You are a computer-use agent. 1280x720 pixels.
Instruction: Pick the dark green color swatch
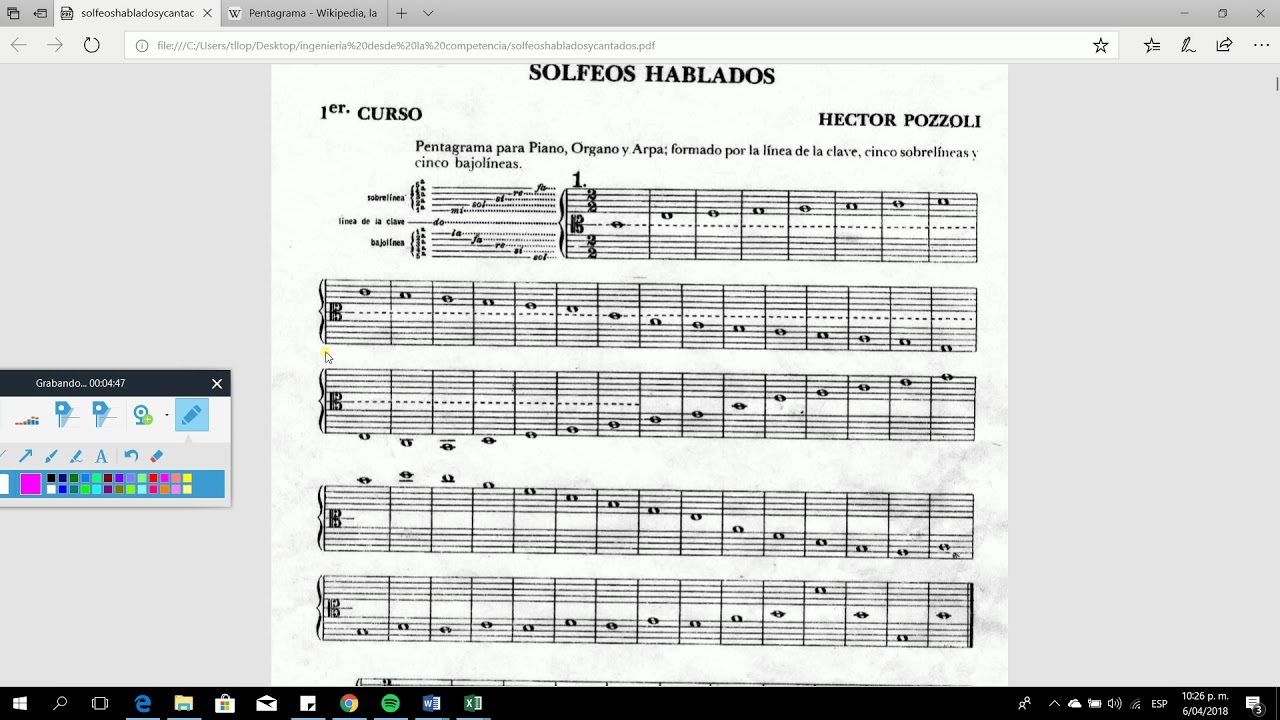(74, 478)
